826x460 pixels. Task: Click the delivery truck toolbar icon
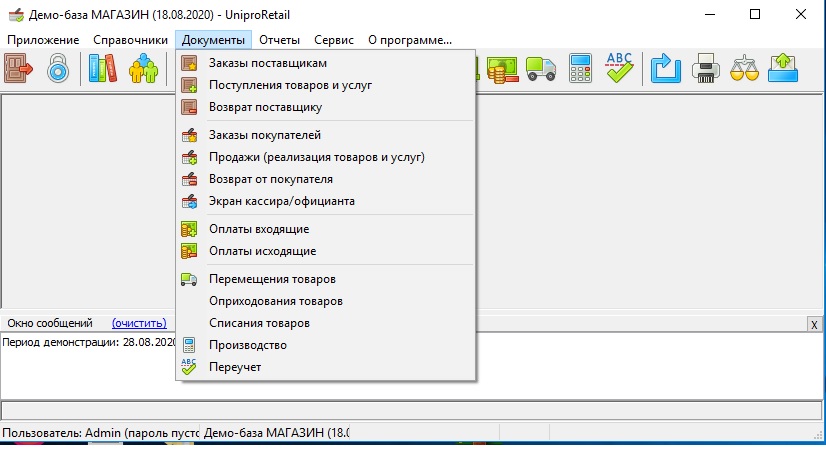[x=541, y=68]
